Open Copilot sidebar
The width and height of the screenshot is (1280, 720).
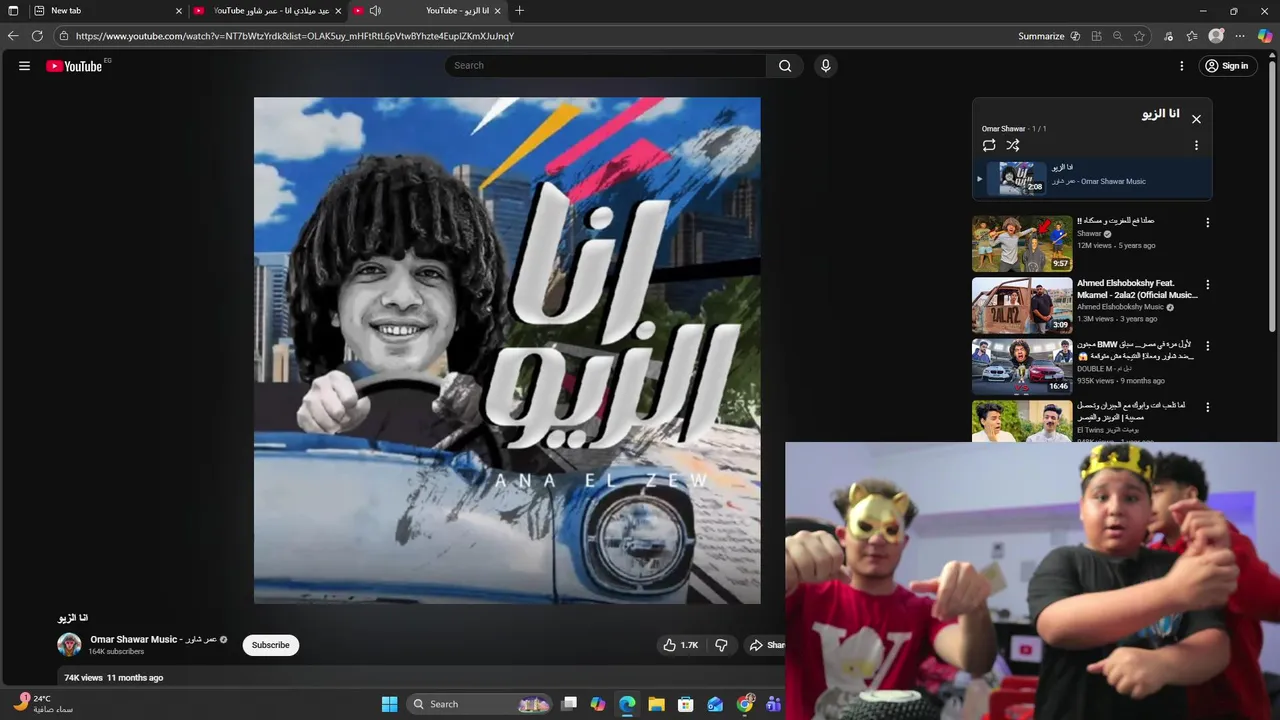pyautogui.click(x=1265, y=36)
